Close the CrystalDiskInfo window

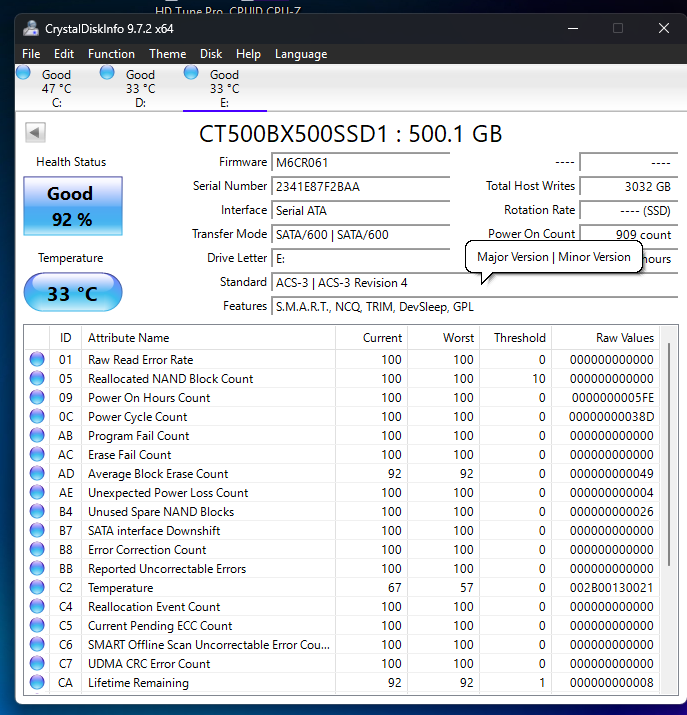click(664, 29)
